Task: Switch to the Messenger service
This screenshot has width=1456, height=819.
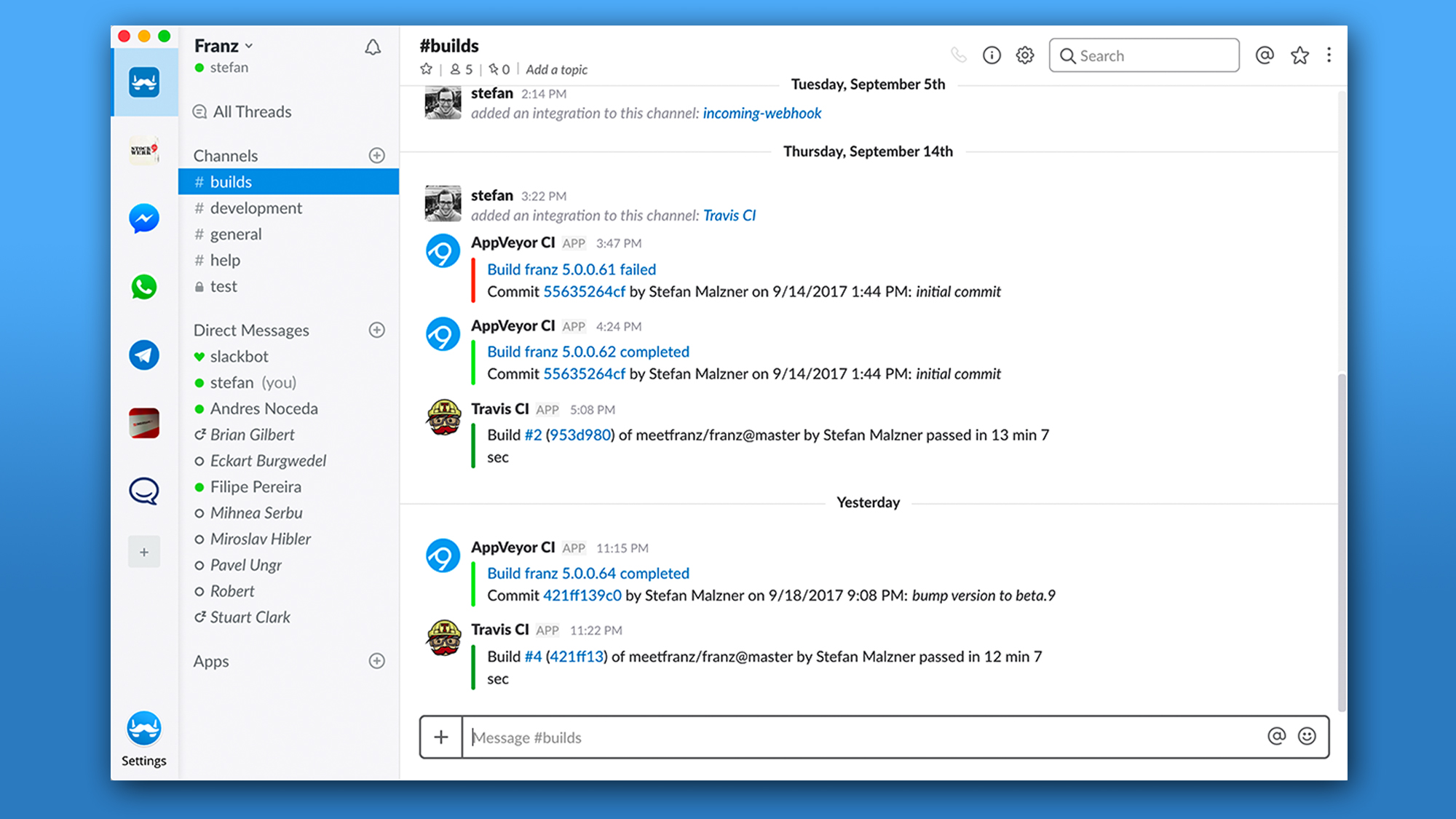Action: (x=144, y=218)
